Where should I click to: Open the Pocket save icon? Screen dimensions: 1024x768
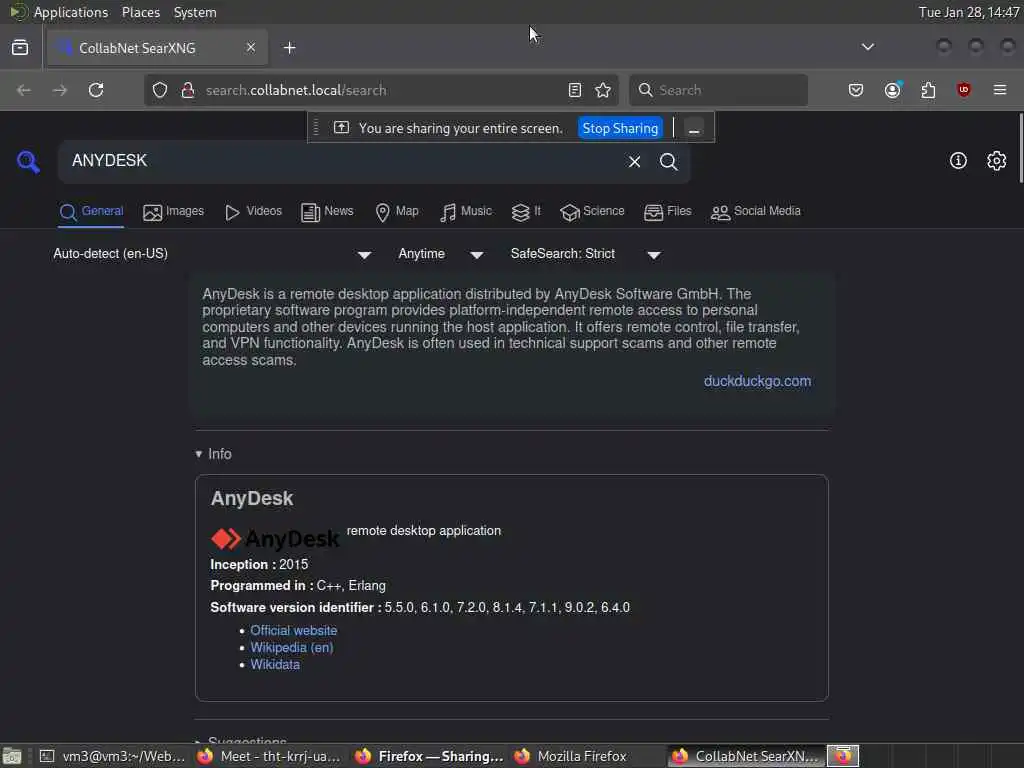856,90
